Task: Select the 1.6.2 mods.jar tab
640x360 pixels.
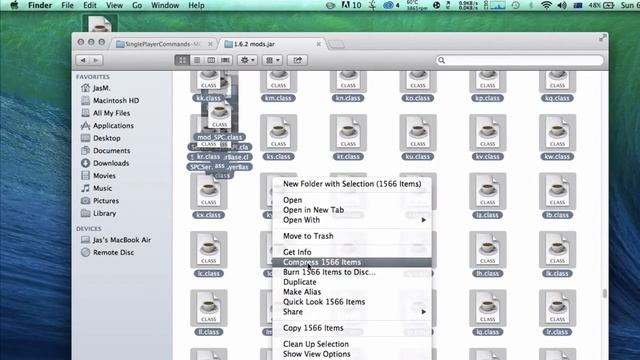Action: click(x=254, y=44)
